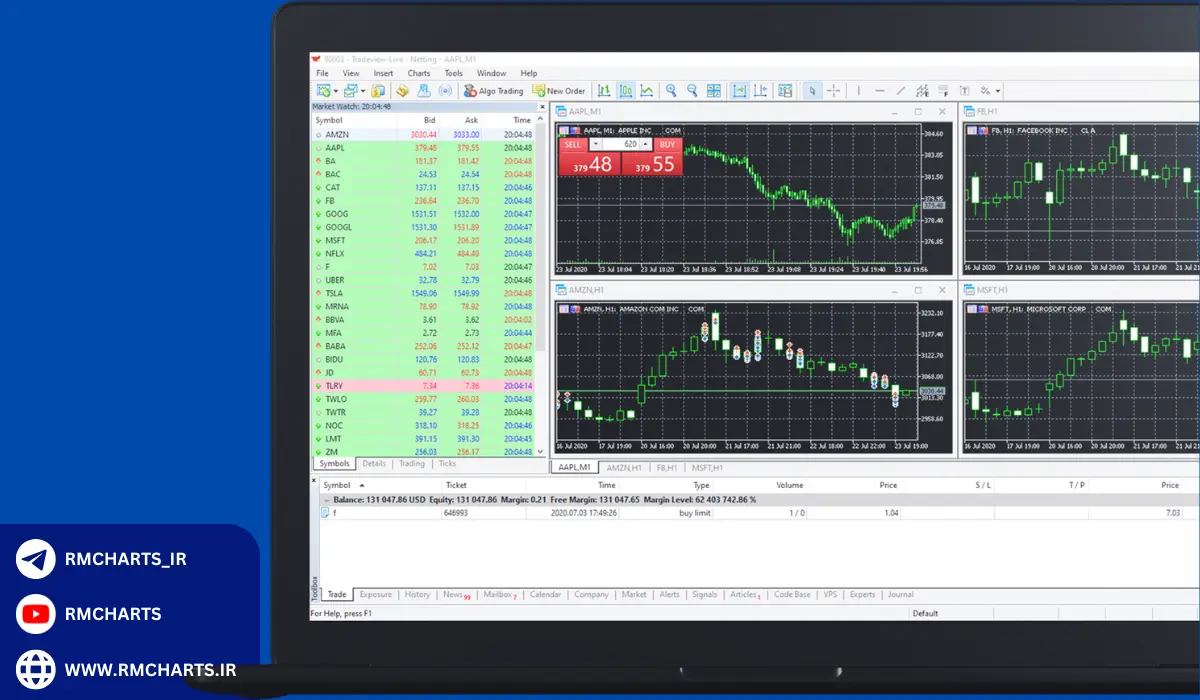This screenshot has width=1200, height=700.
Task: Open the new chart dropdown arrow
Action: 335,91
